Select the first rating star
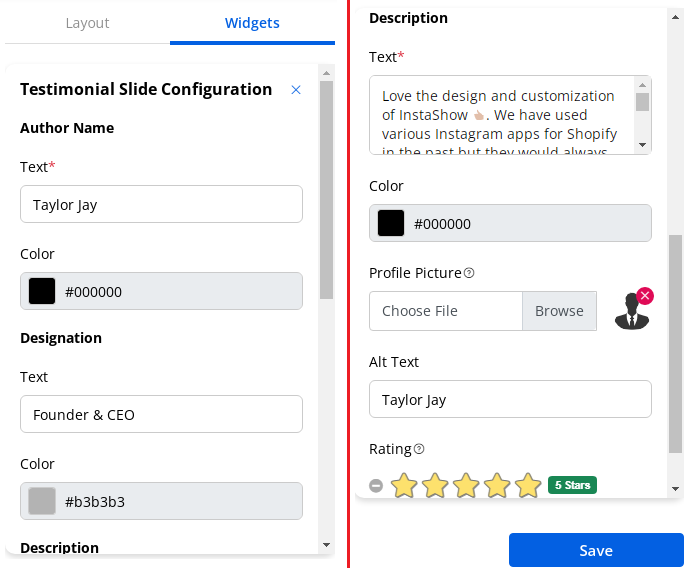Viewport: 687px width, 568px height. coord(404,486)
